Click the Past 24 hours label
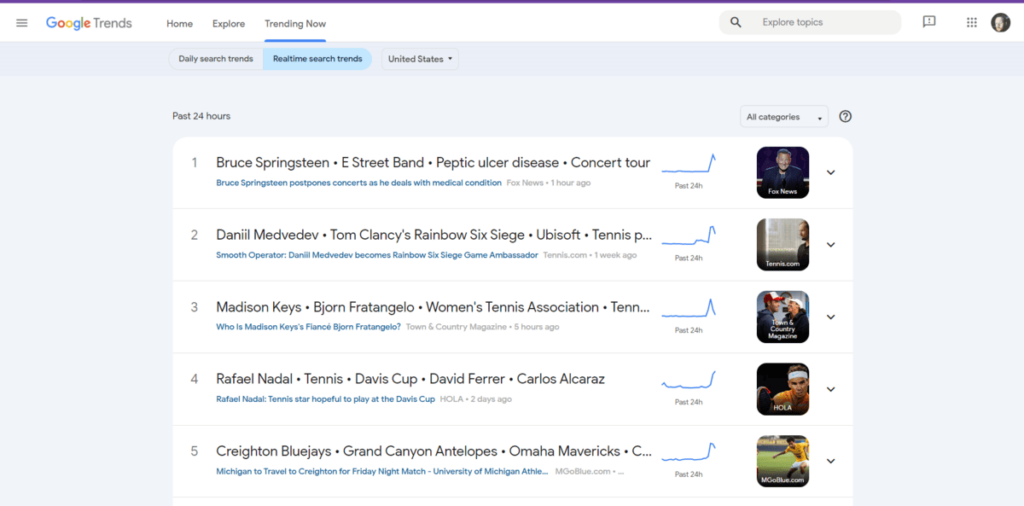 point(201,116)
